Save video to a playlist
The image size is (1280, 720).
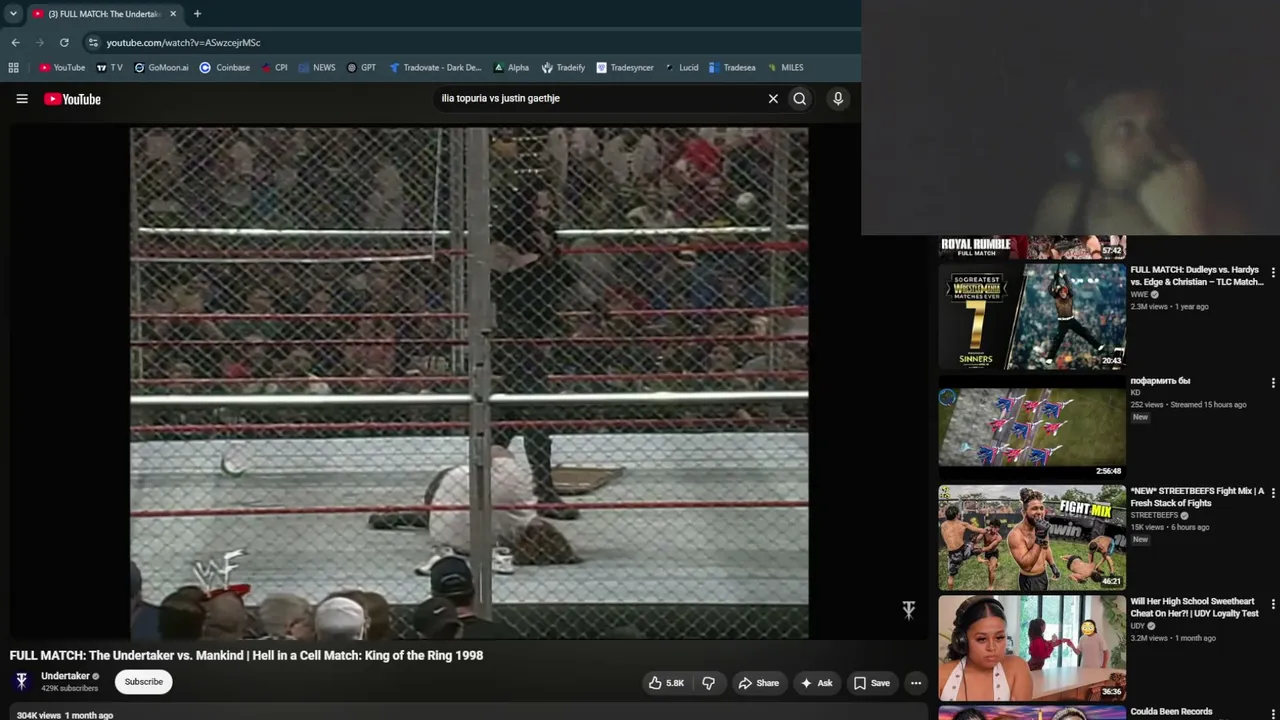click(x=871, y=683)
